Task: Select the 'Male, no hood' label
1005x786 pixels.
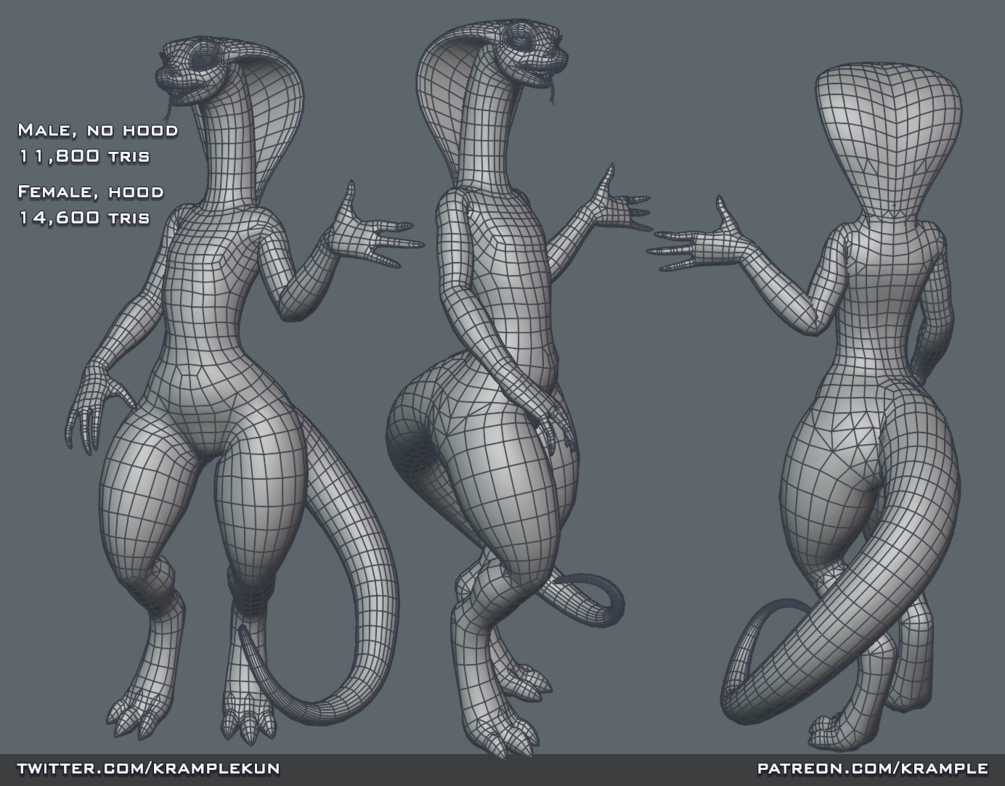Action: pos(97,131)
